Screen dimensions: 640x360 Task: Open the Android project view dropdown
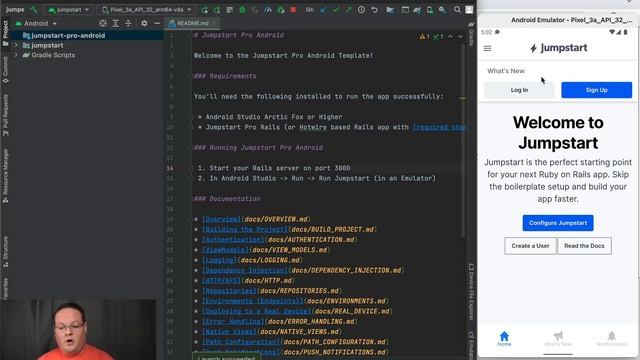(x=36, y=24)
